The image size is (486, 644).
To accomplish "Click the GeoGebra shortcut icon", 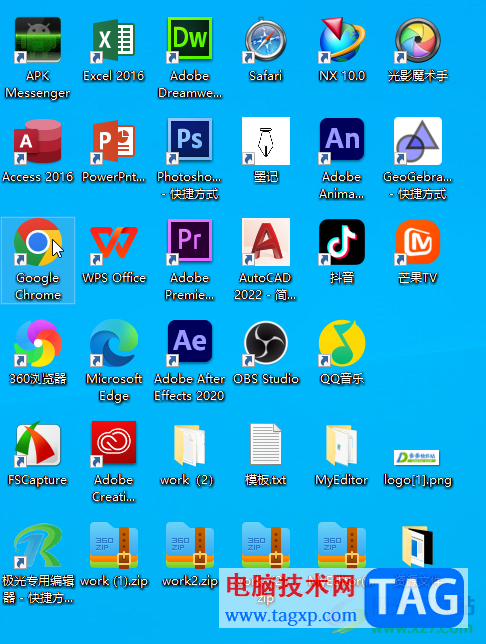I will tap(418, 141).
